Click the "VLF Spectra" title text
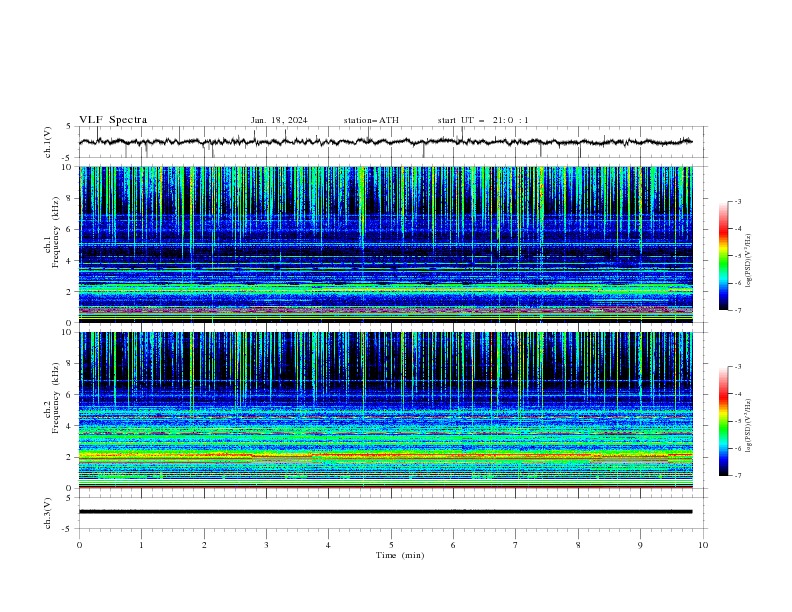 click(x=113, y=120)
